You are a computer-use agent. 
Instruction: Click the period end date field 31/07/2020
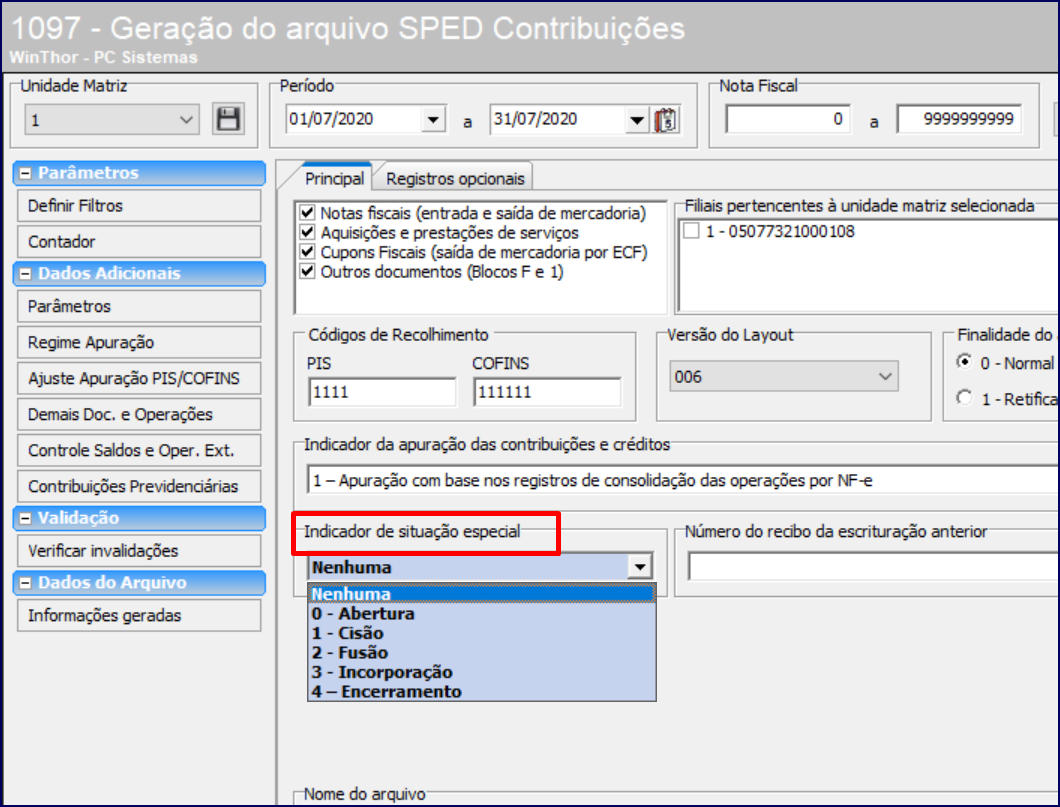coord(558,120)
